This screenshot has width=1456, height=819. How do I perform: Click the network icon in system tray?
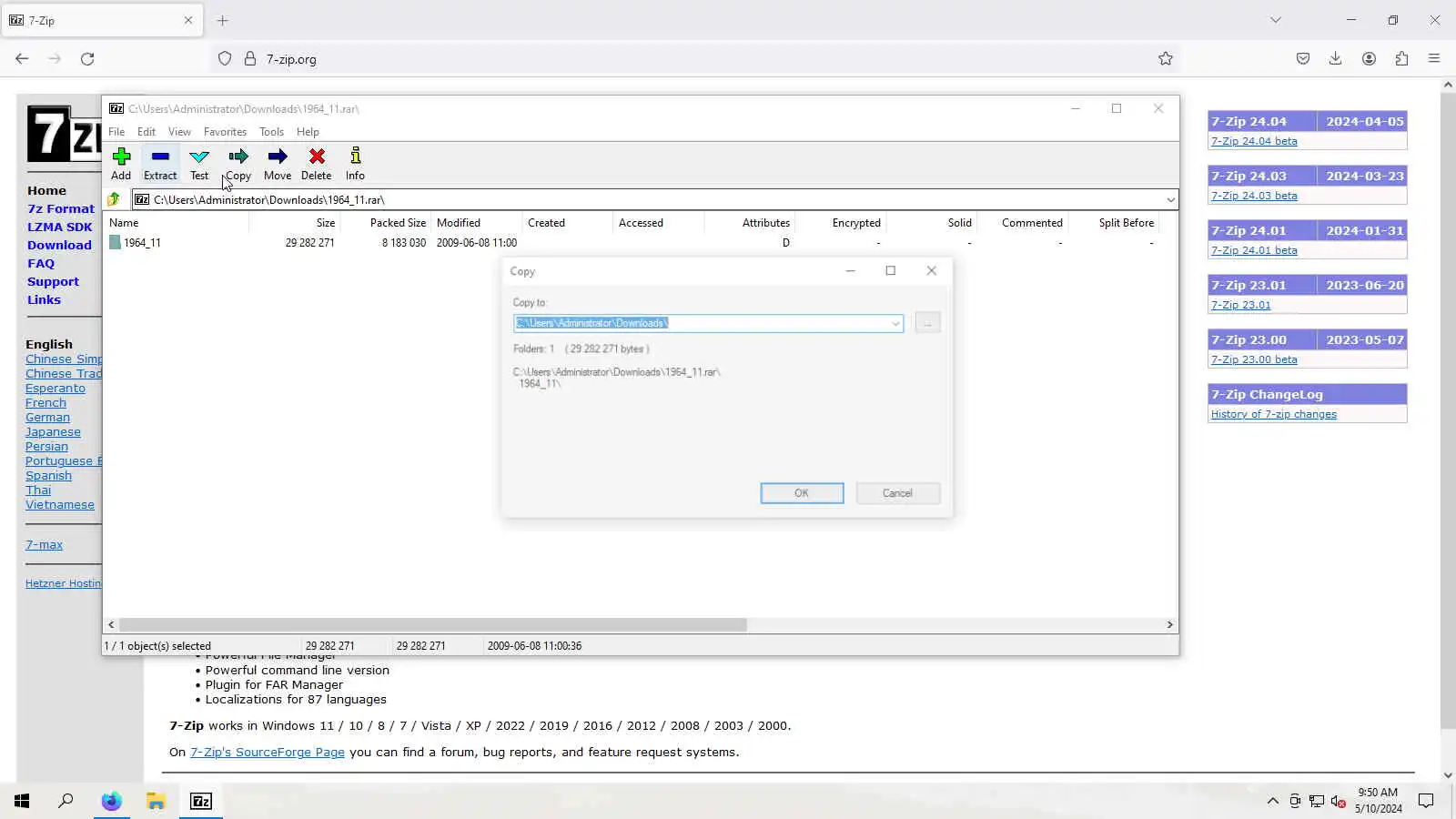(x=1316, y=801)
